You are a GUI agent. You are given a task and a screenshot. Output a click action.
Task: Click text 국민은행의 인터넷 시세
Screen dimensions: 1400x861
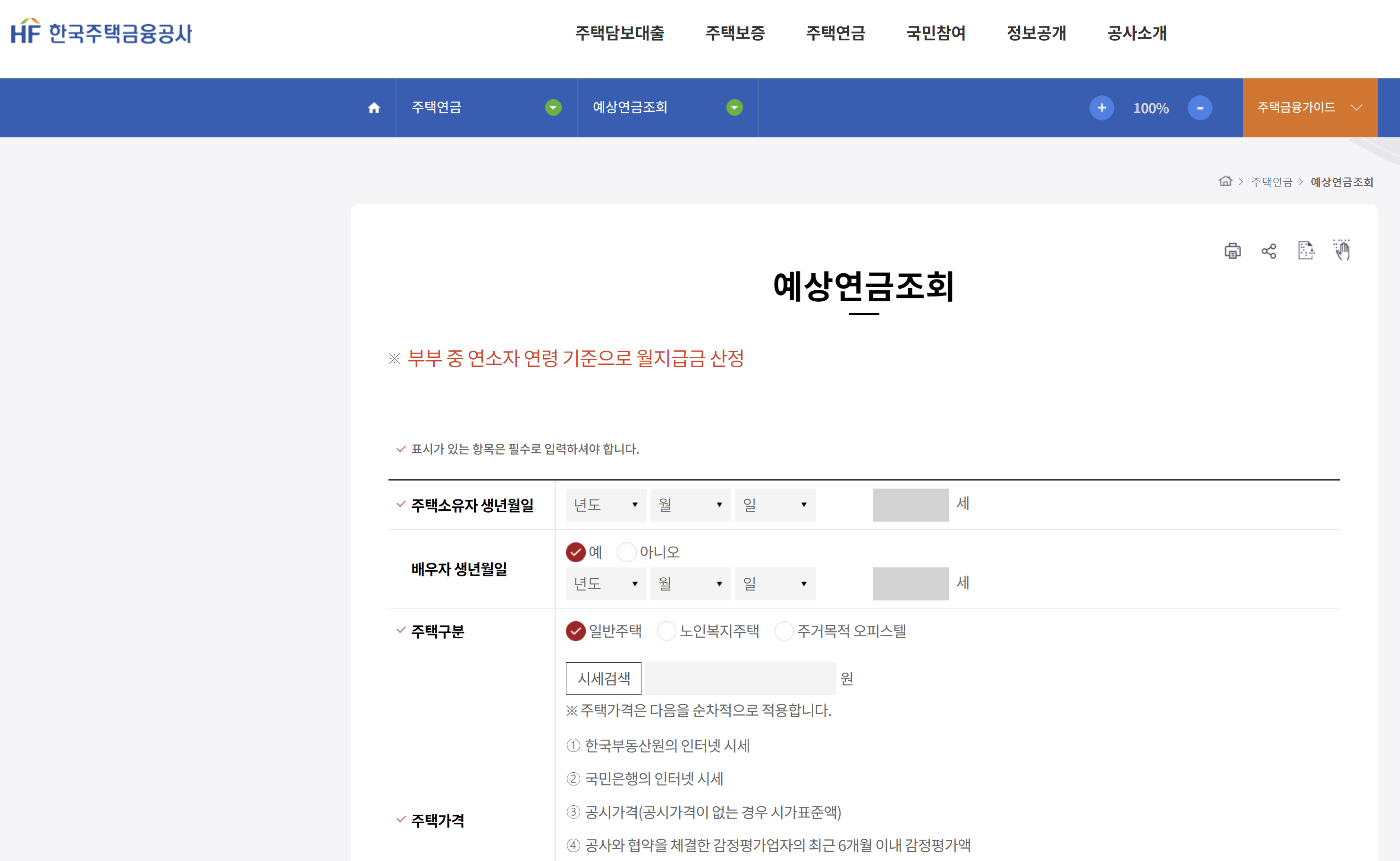(654, 778)
